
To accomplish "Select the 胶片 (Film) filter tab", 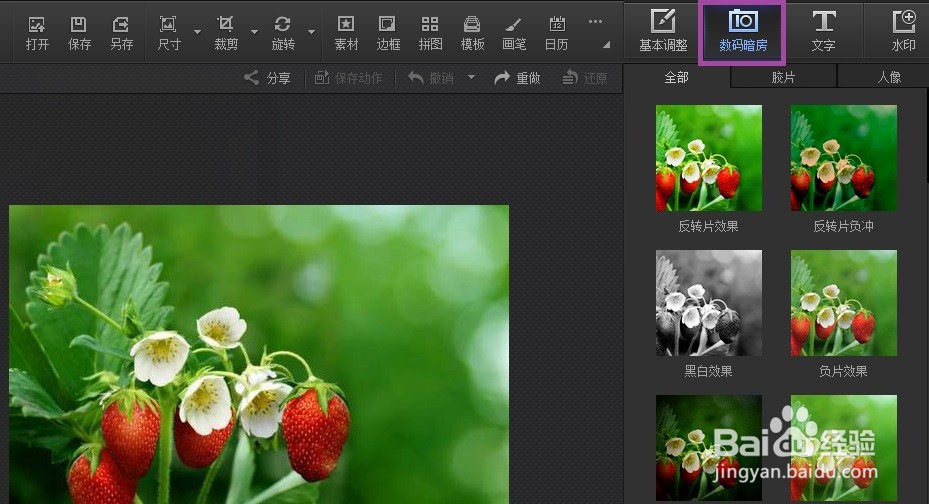I will [x=783, y=77].
